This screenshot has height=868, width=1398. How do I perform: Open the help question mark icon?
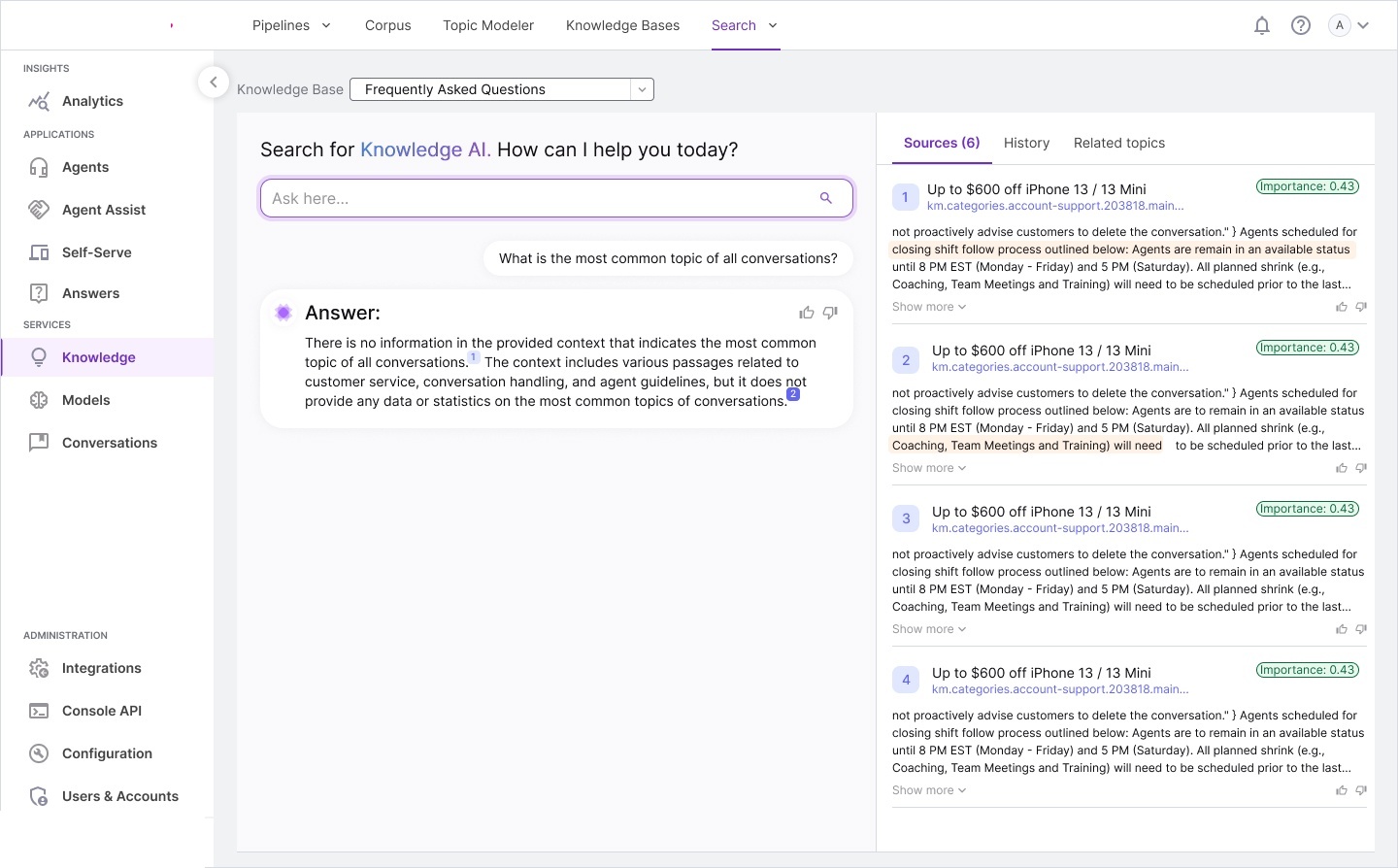tap(1300, 26)
